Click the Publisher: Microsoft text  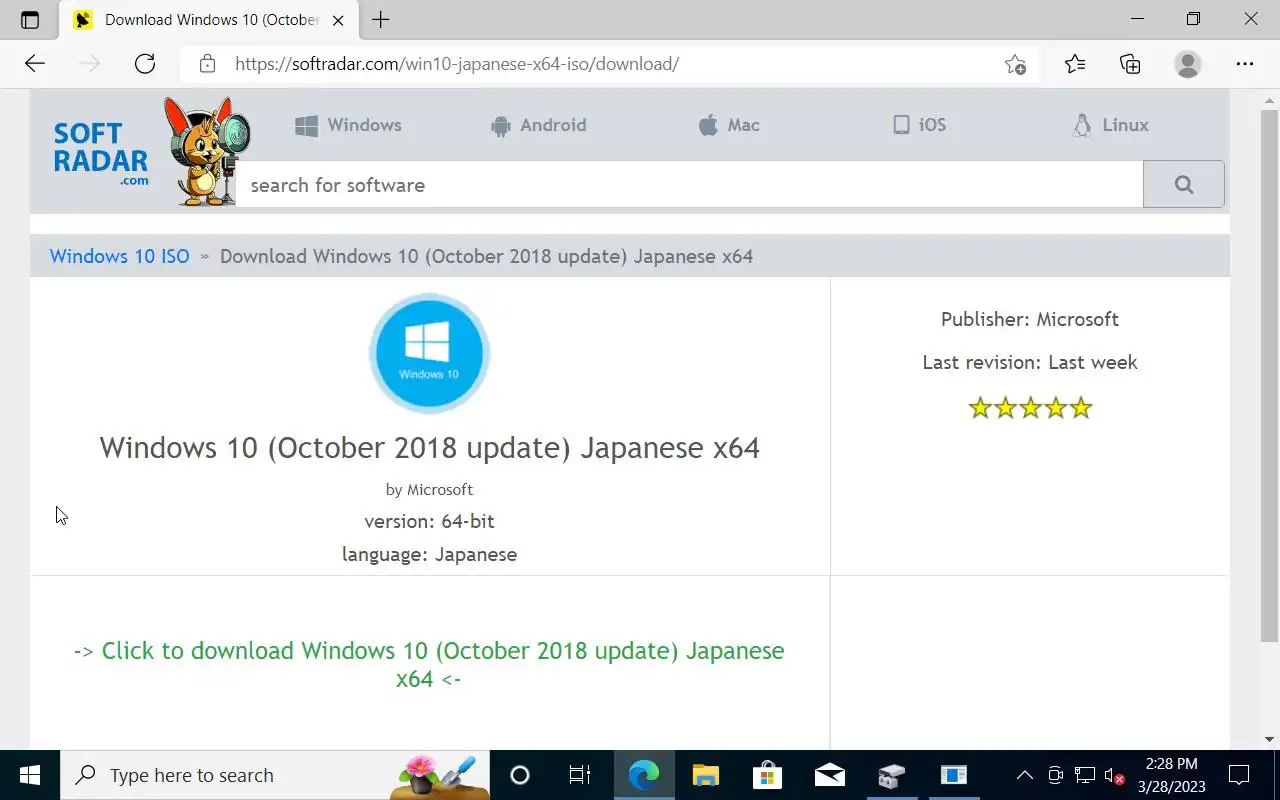(1030, 319)
